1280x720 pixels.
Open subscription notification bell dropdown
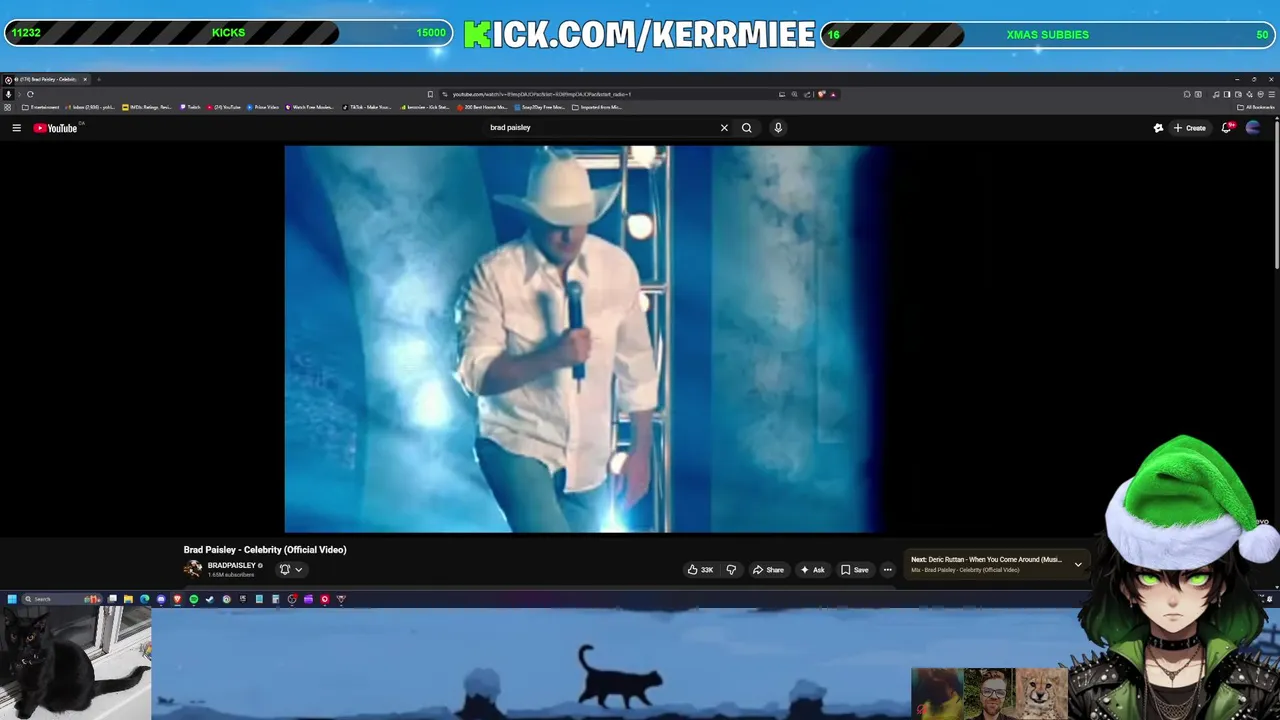(x=291, y=570)
